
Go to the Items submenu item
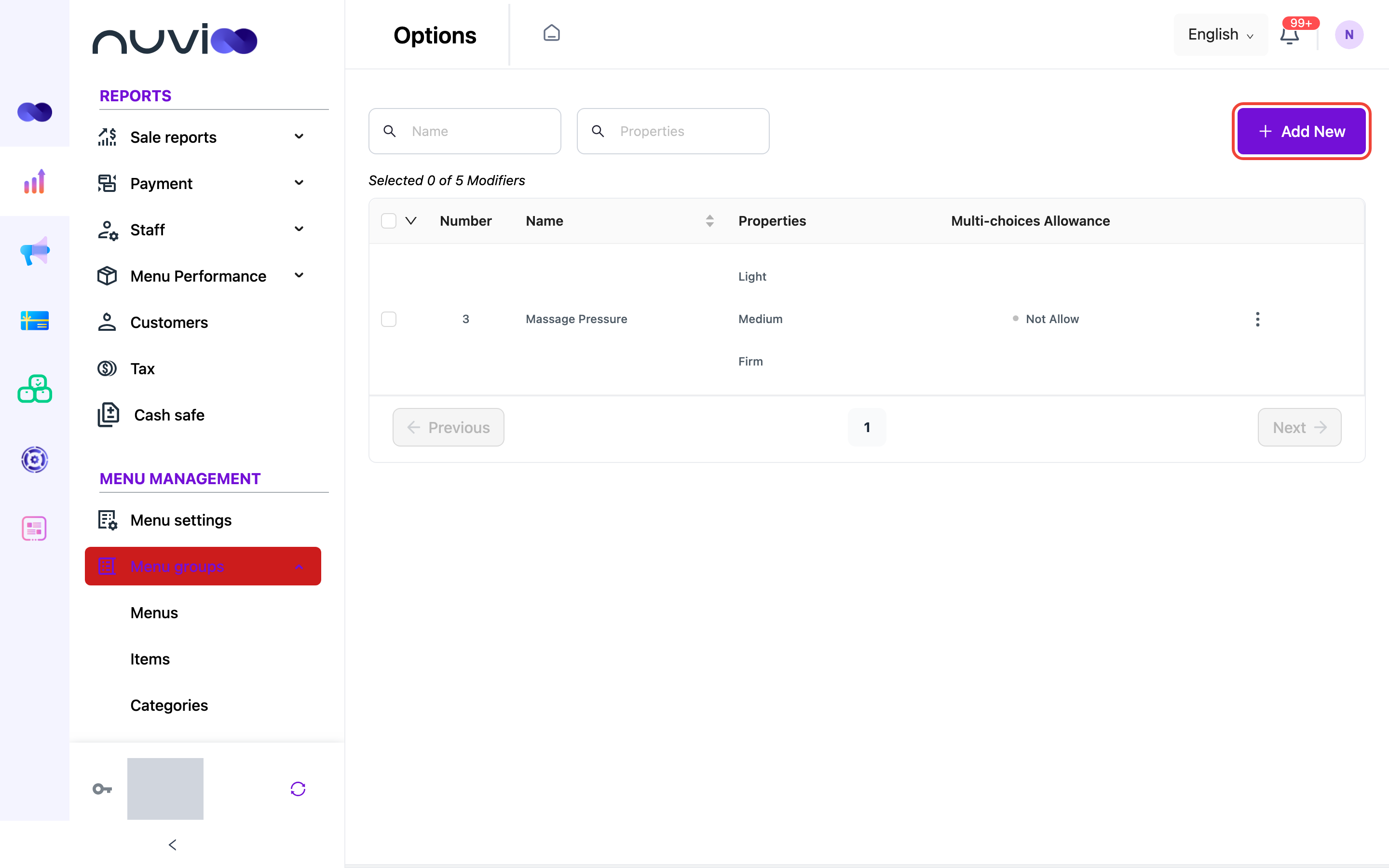pyautogui.click(x=150, y=659)
